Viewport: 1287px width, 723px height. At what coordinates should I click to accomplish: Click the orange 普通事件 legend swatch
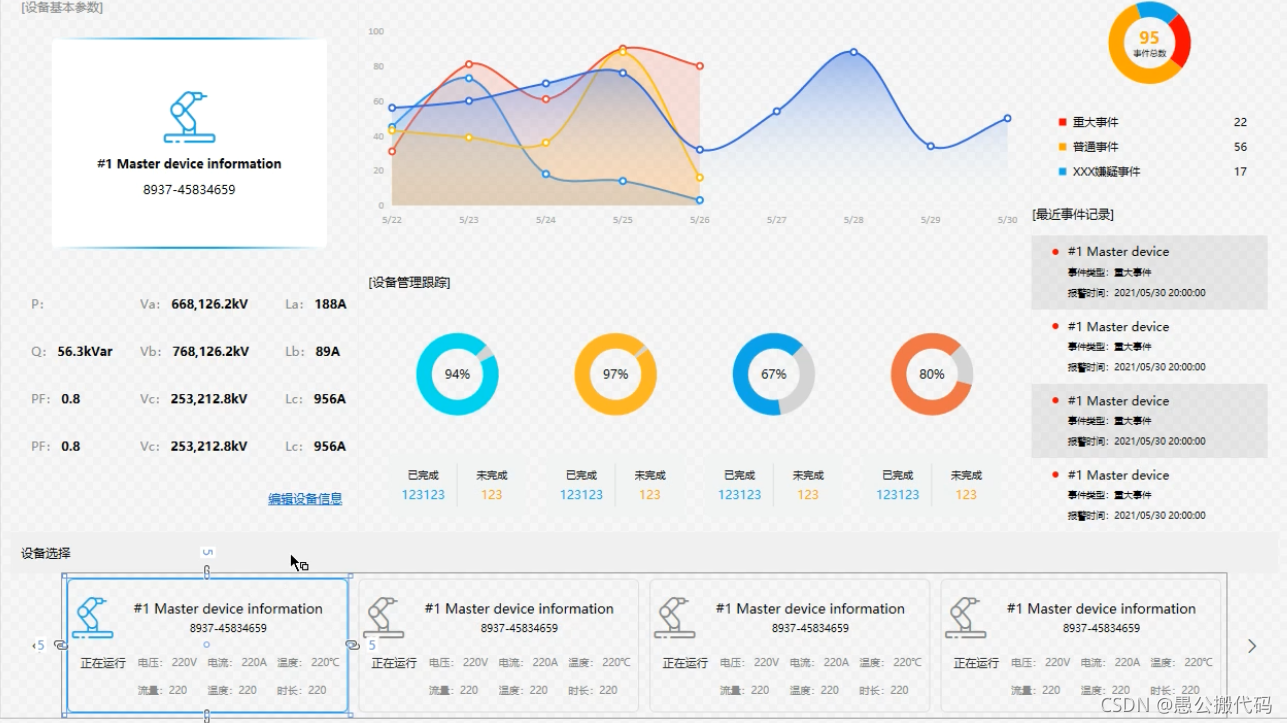pos(1062,147)
